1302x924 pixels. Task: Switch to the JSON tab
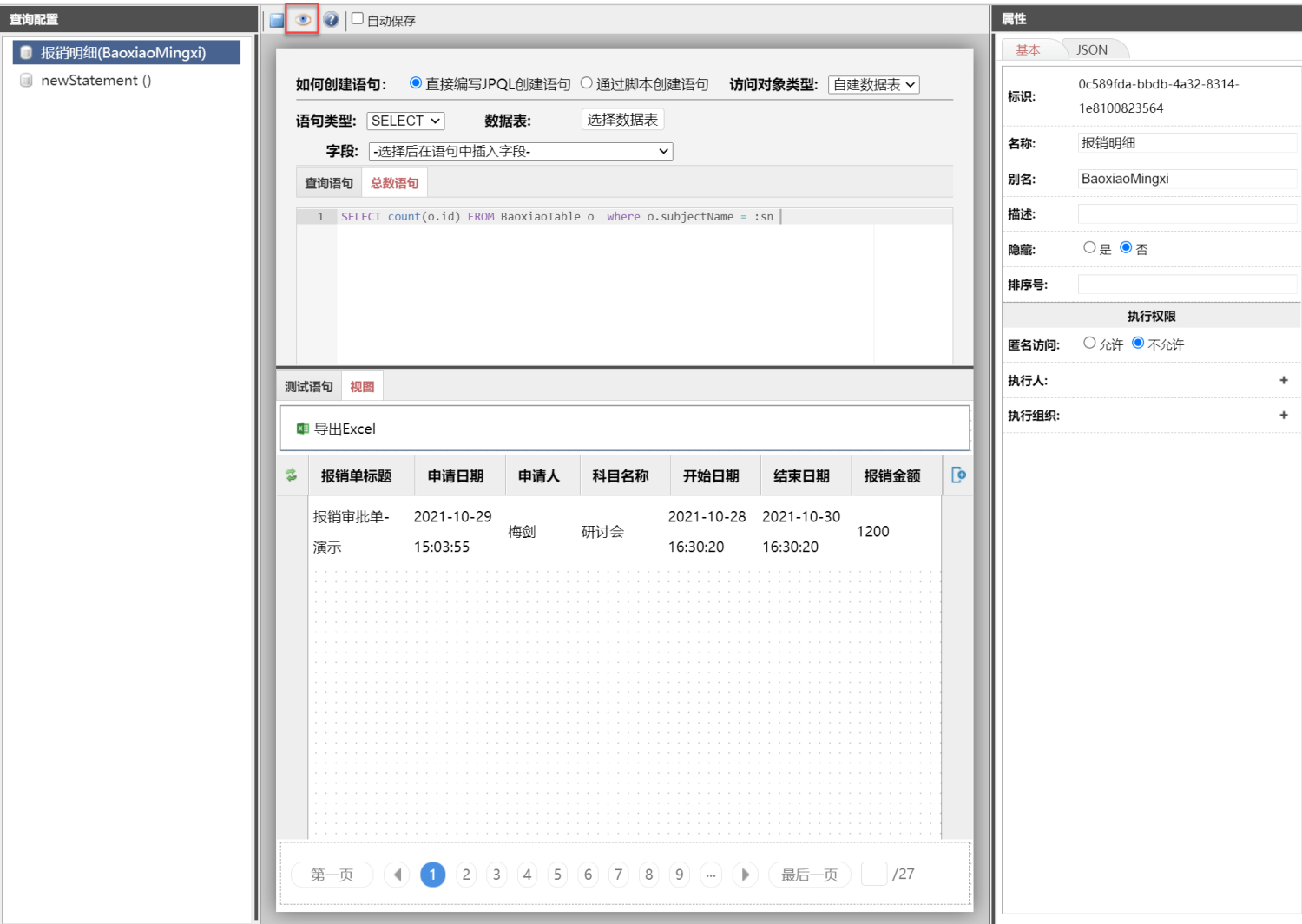click(1092, 49)
